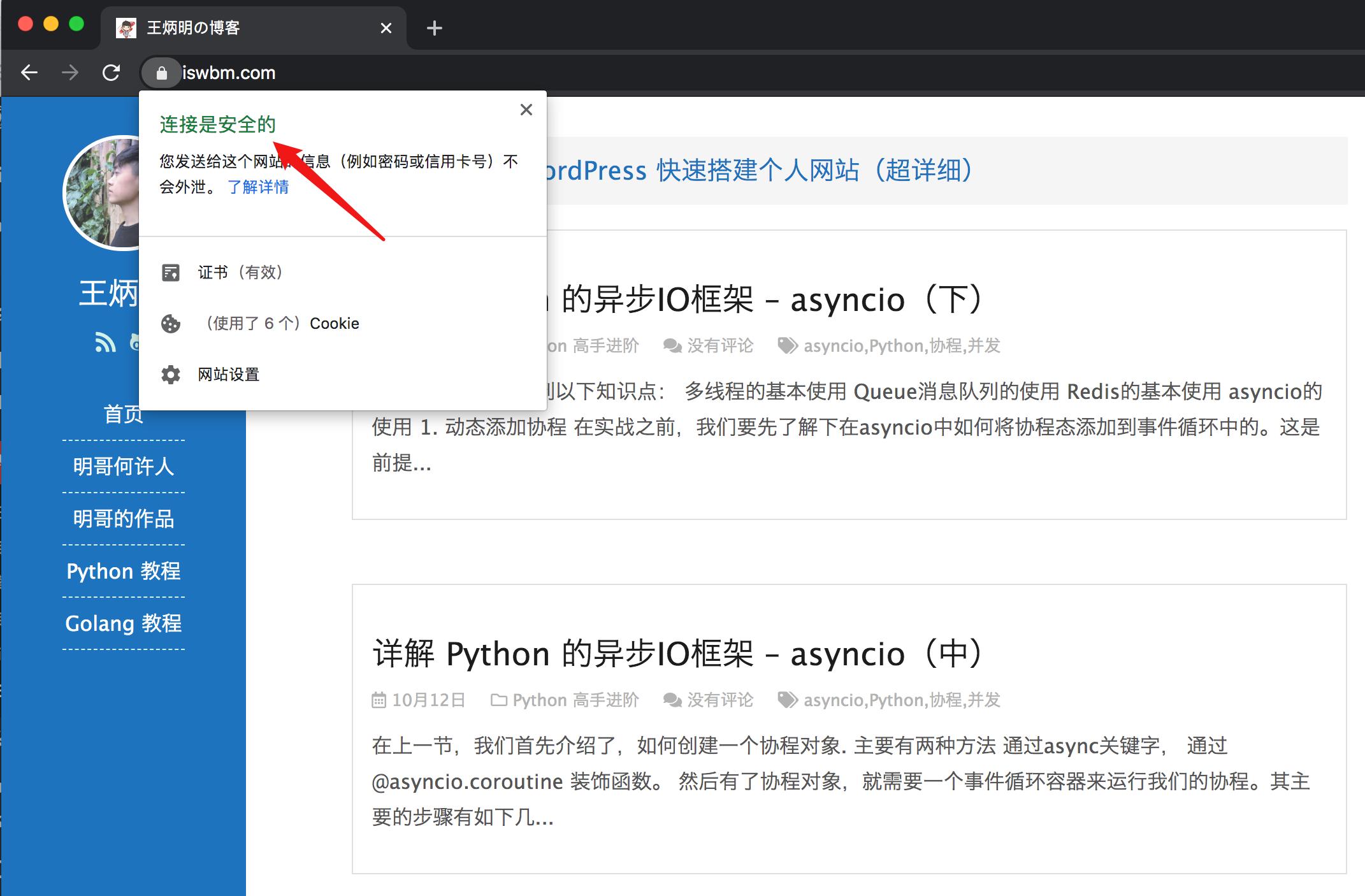Click the cookie icon in popup
The height and width of the screenshot is (896, 1365).
click(x=171, y=324)
